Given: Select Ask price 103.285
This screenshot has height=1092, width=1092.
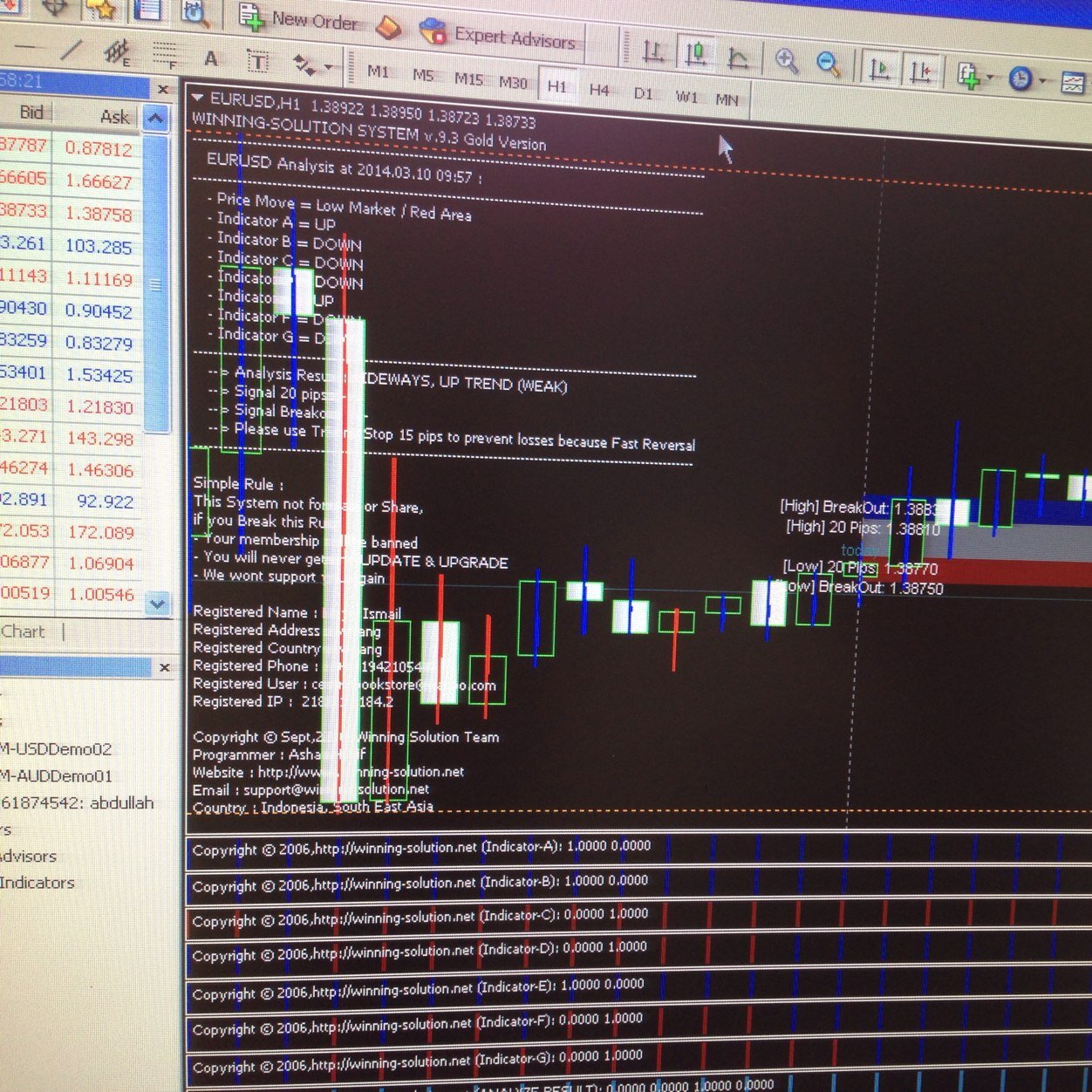Looking at the screenshot, I should coord(99,247).
